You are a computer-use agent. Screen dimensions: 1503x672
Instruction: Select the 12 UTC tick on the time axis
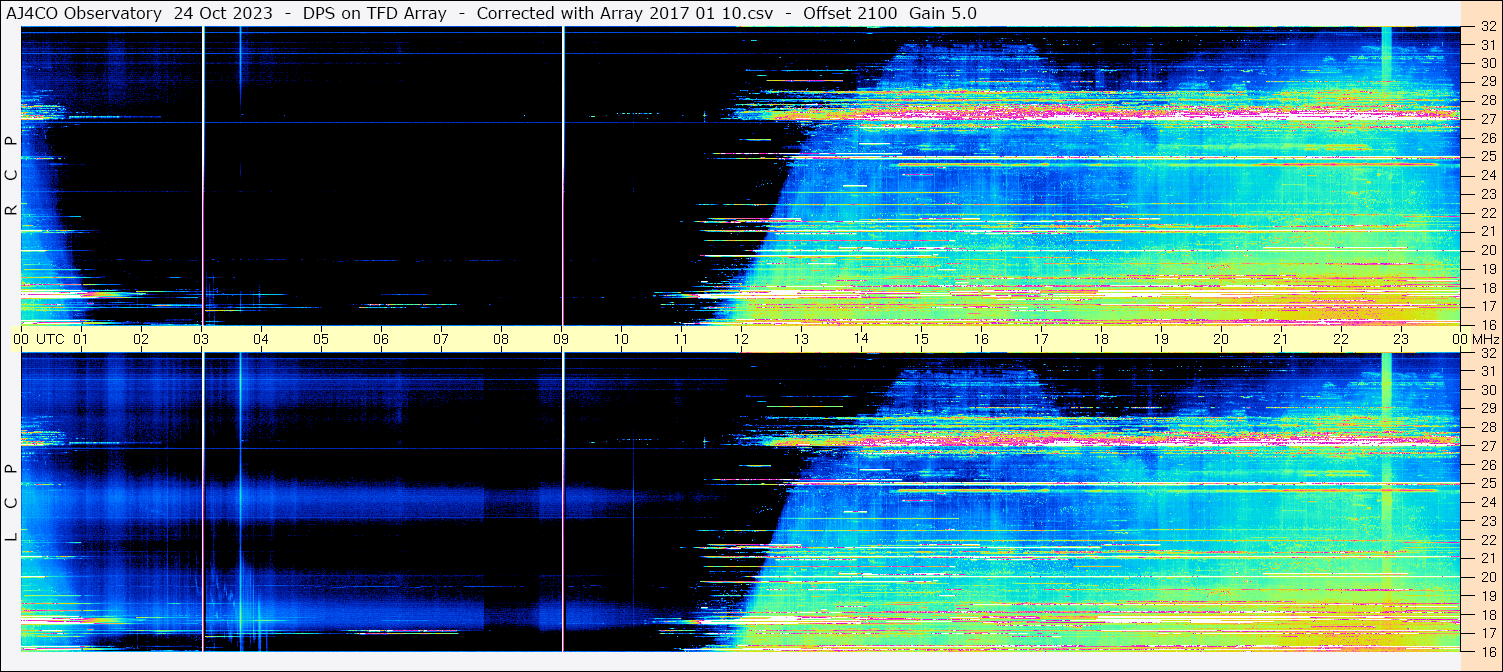741,339
